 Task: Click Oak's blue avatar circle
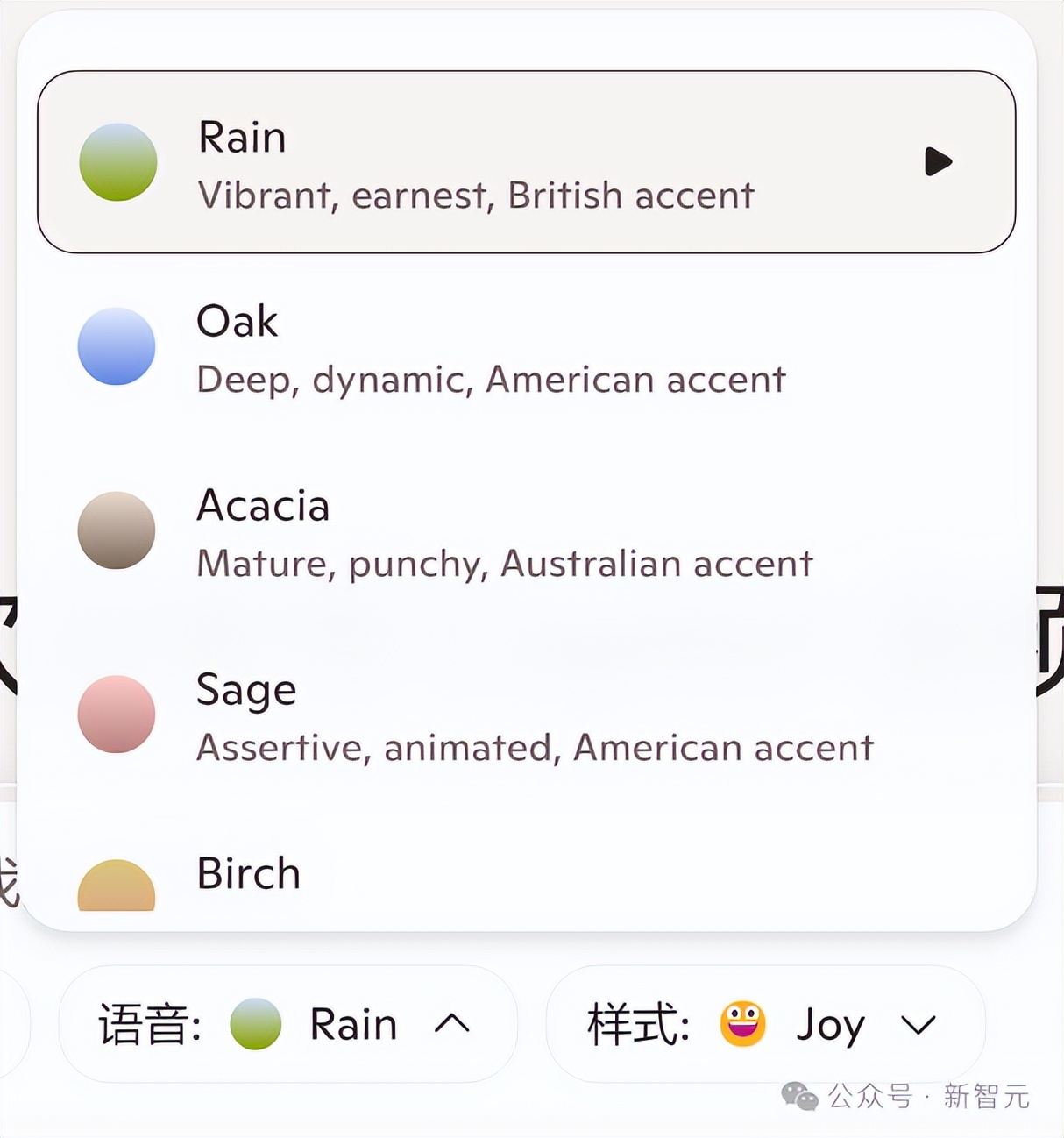(117, 346)
